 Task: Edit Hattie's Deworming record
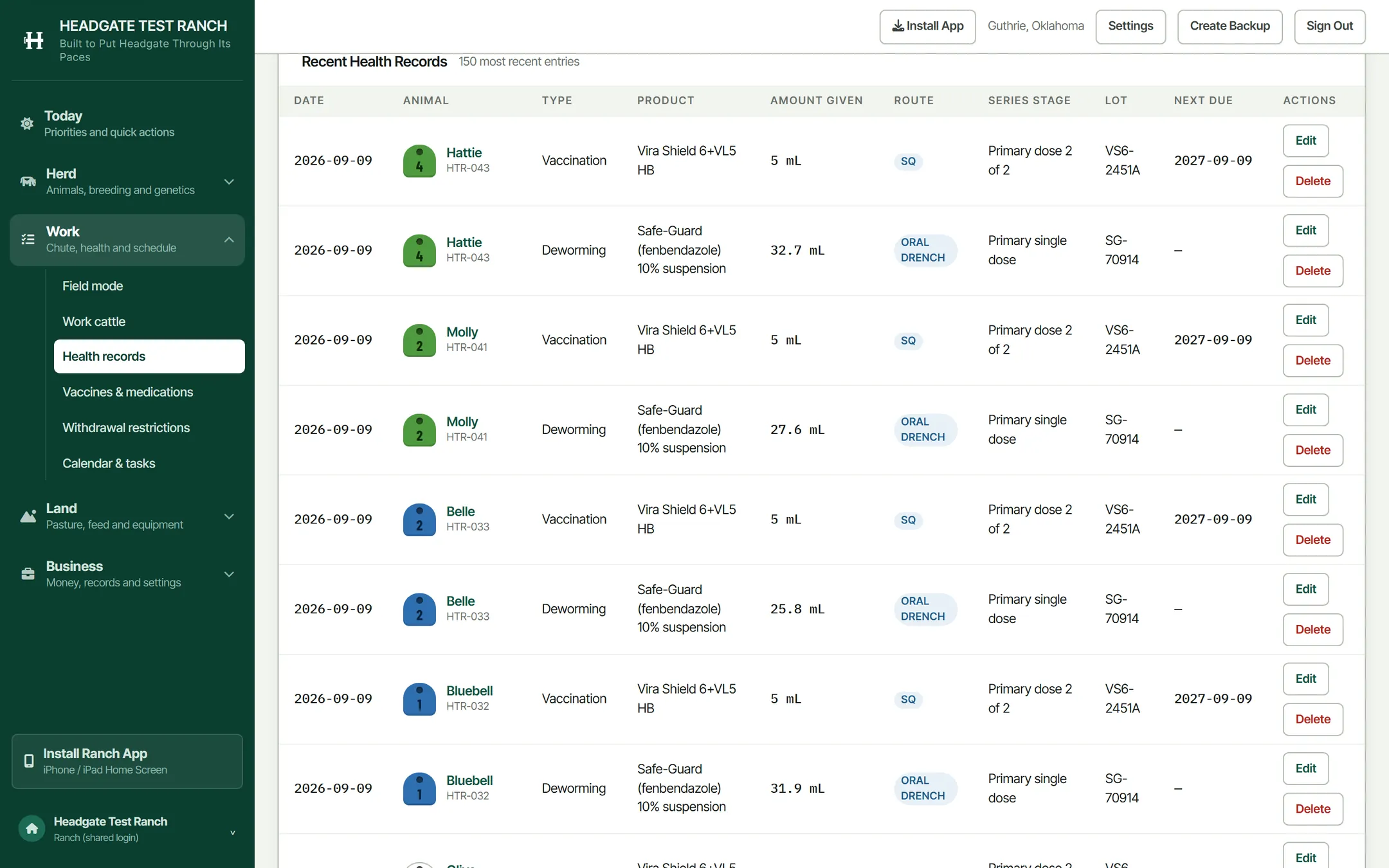[1305, 230]
